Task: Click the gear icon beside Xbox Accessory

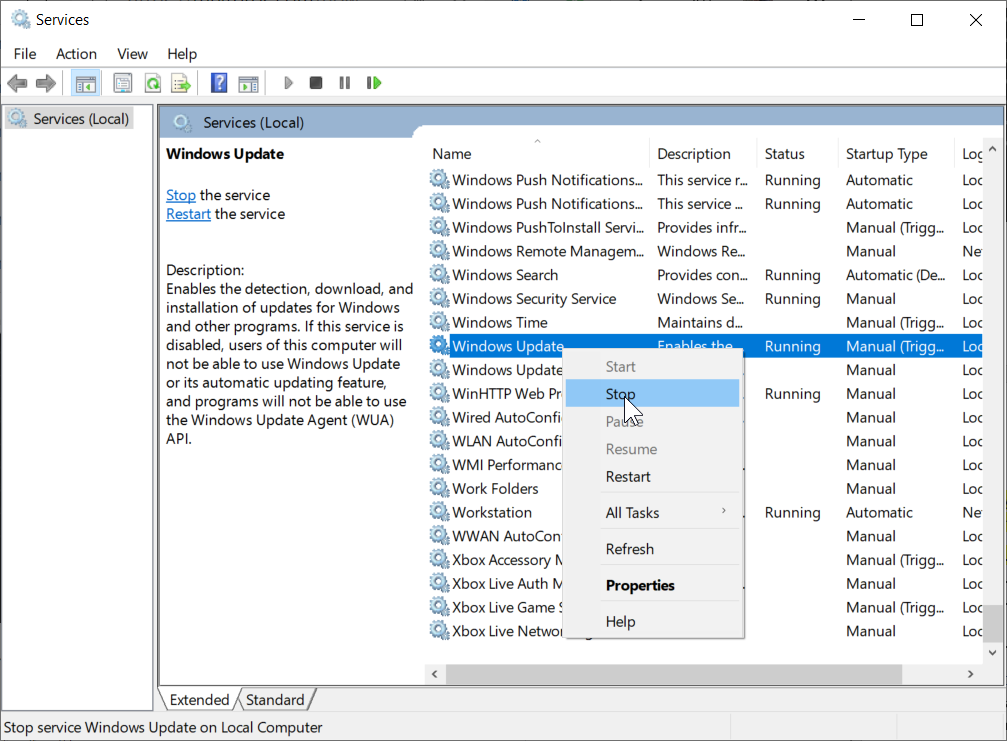Action: (439, 559)
